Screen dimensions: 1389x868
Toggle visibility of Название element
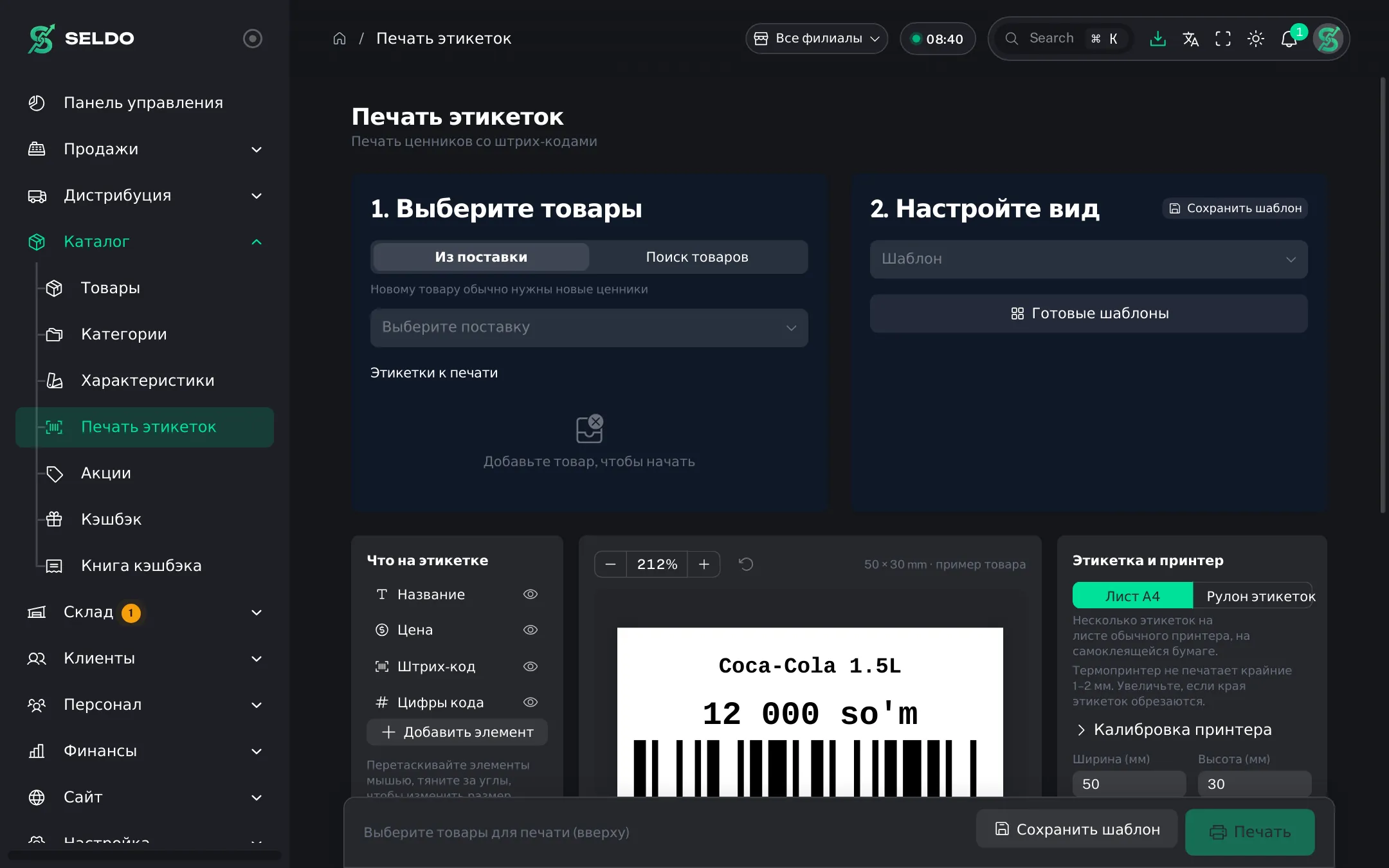pyautogui.click(x=531, y=594)
